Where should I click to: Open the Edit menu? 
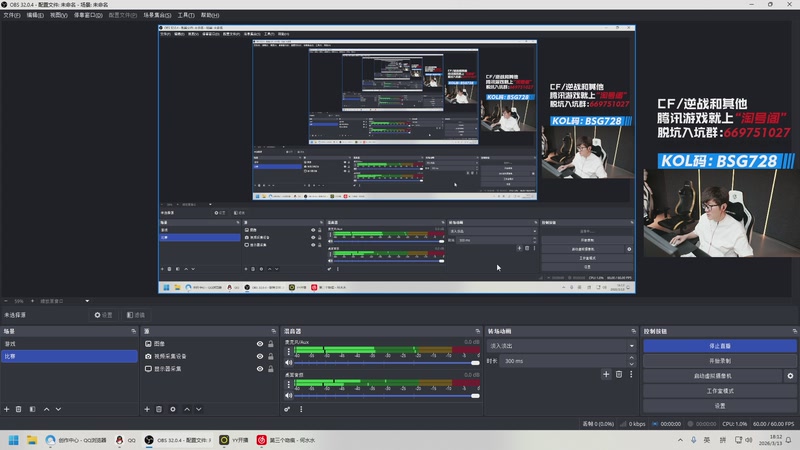35,15
